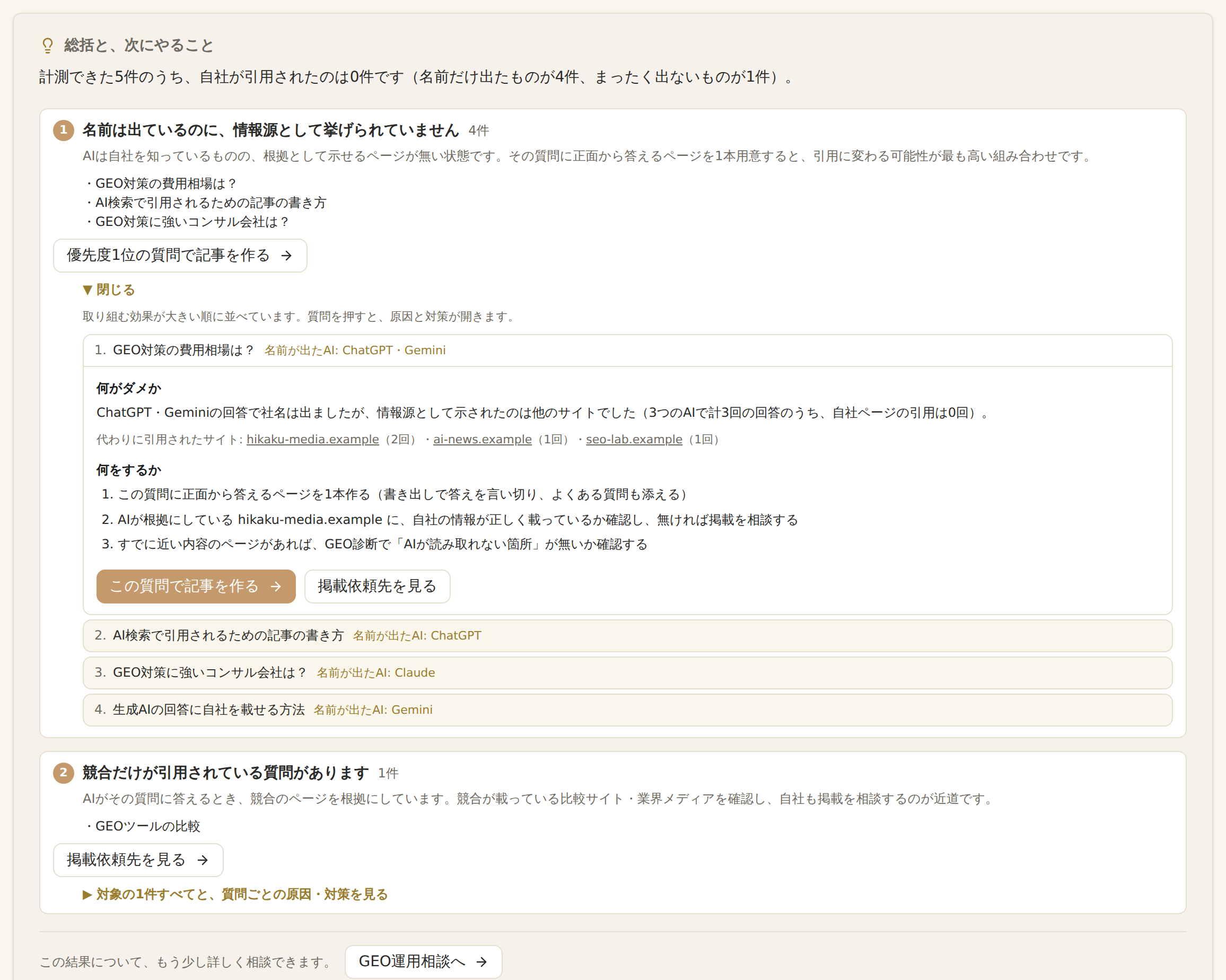Expand row 3. GEO対策に強いコンサル会社は？
The image size is (1226, 980).
click(x=627, y=673)
